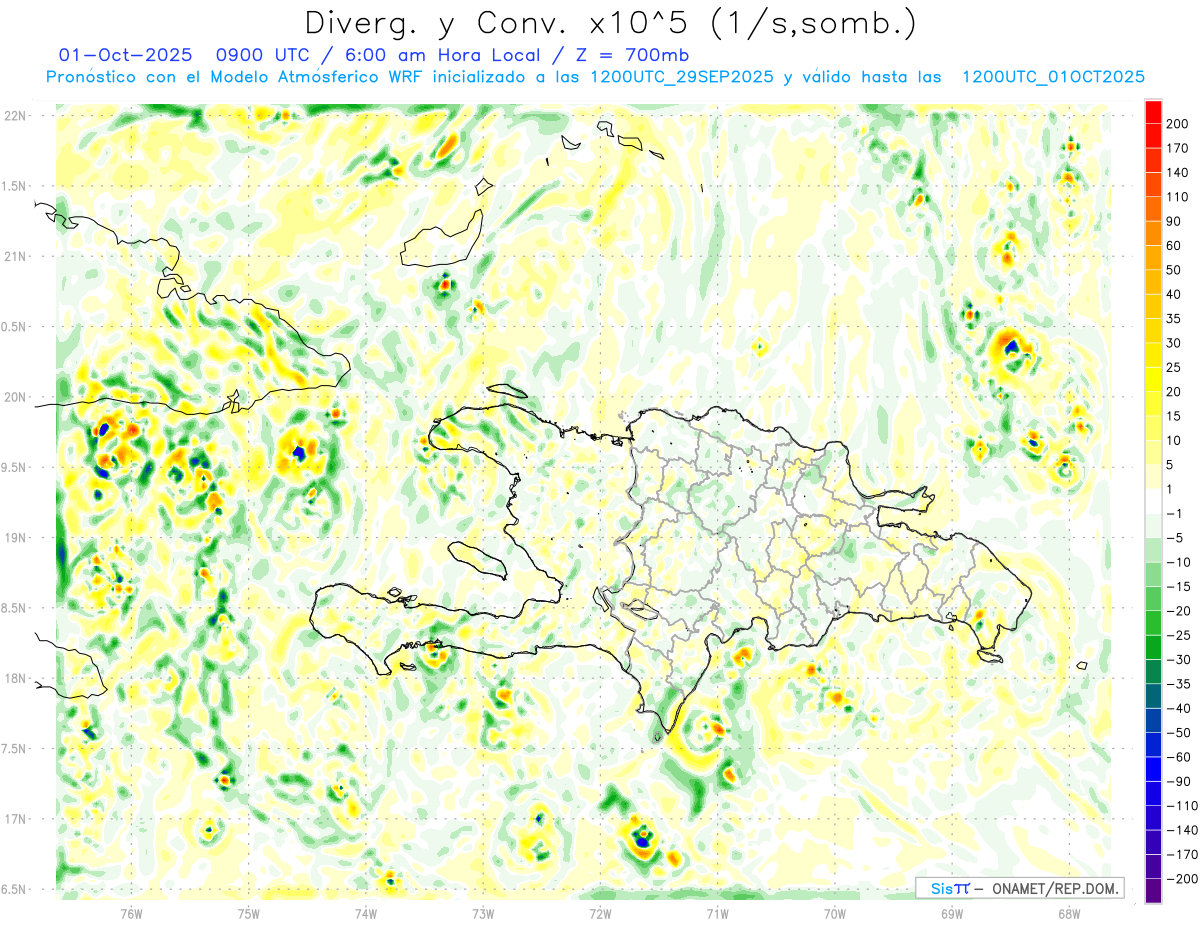Click the '8.5N' latitude label
The height and width of the screenshot is (927, 1200).
click(14, 608)
